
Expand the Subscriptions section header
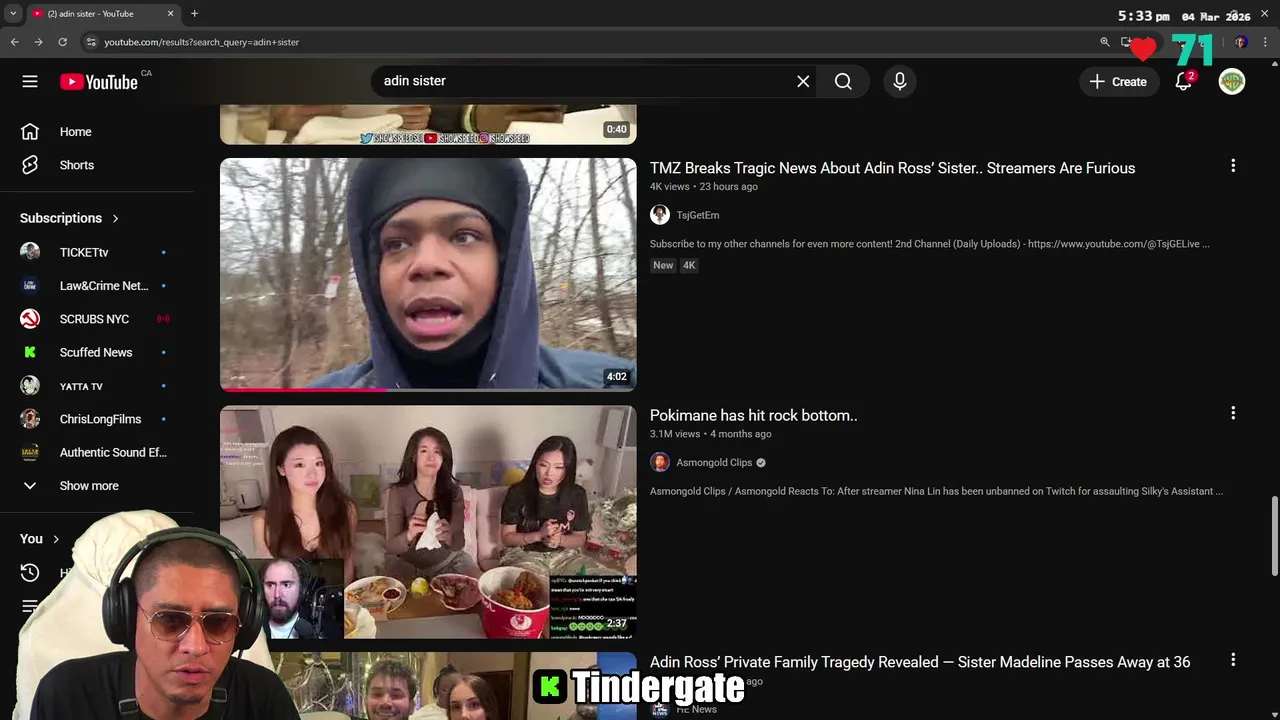click(70, 218)
